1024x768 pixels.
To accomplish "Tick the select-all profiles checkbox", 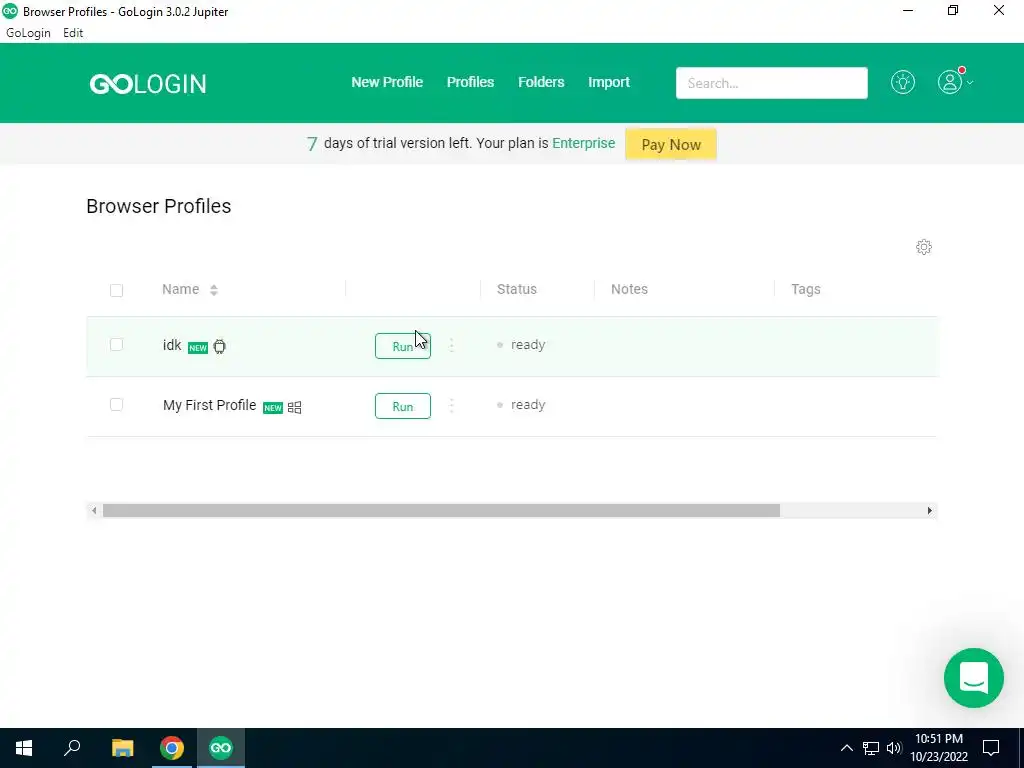I will point(116,290).
